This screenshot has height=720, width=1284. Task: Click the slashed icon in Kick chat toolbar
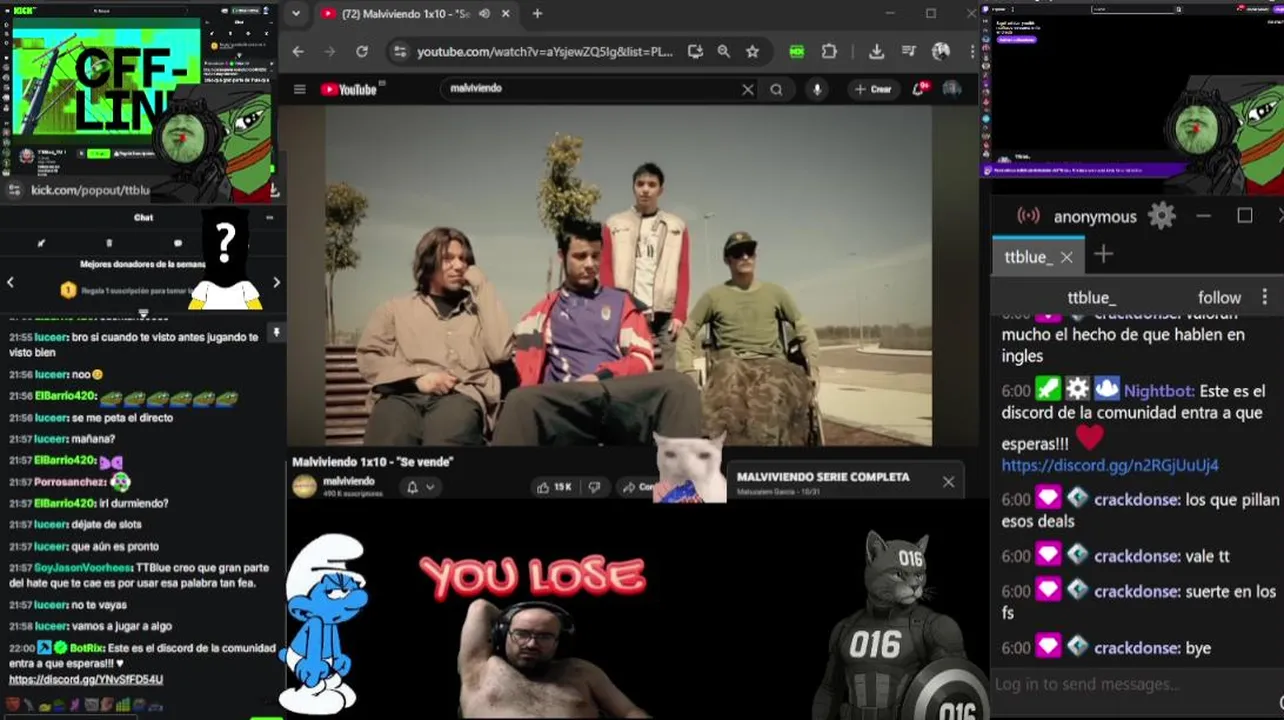coord(41,243)
